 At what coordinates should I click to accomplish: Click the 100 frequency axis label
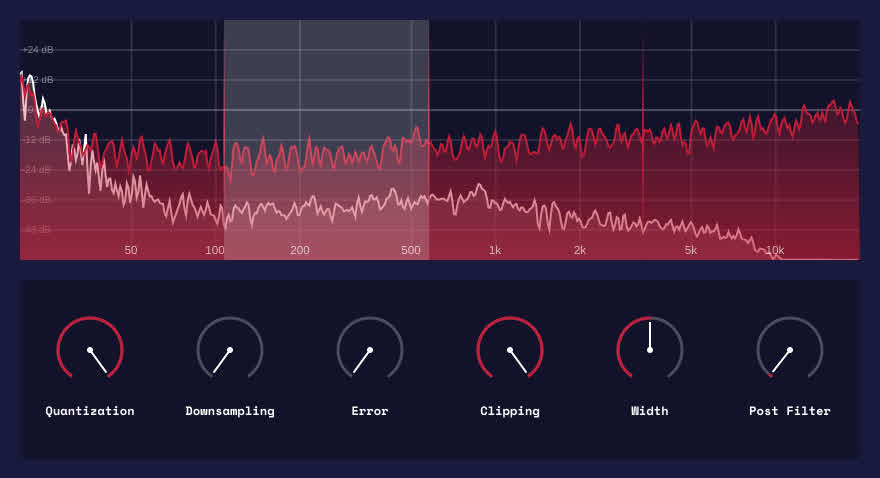(215, 250)
